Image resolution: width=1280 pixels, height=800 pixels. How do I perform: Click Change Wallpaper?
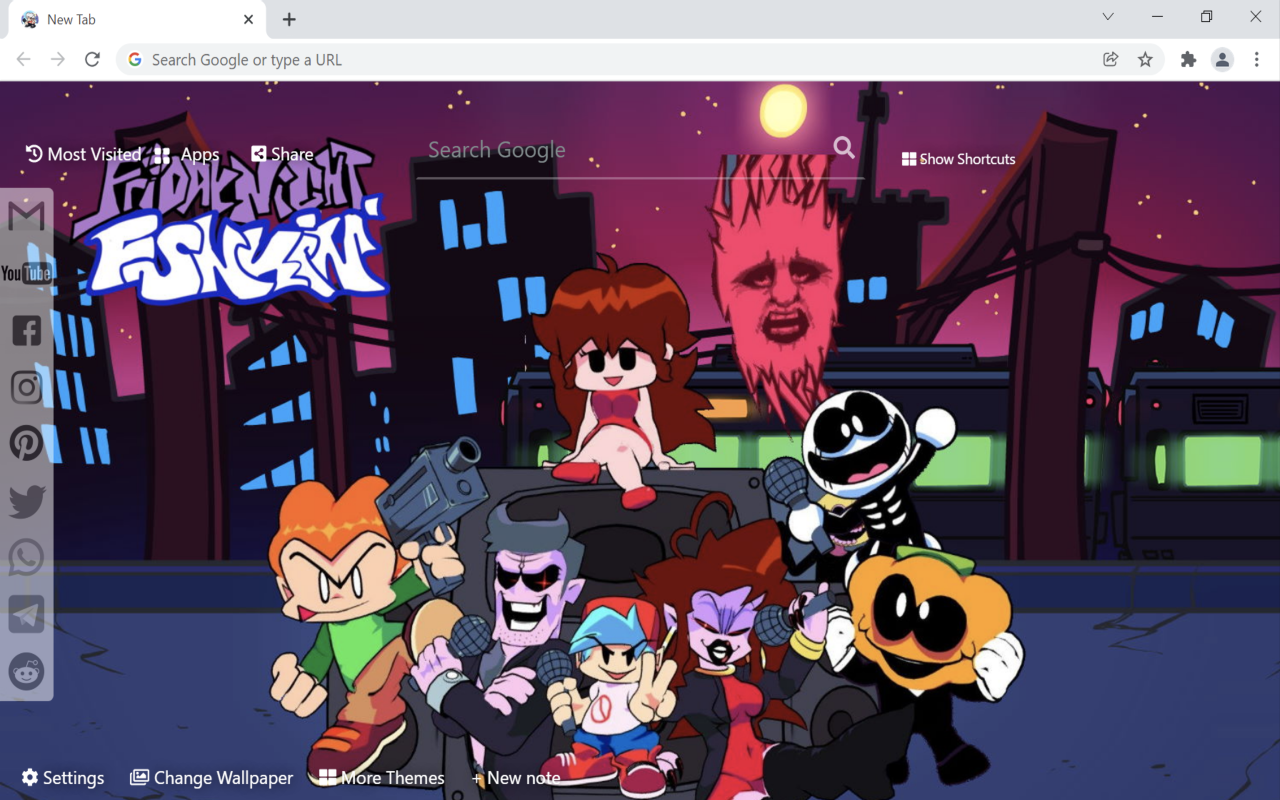point(211,778)
